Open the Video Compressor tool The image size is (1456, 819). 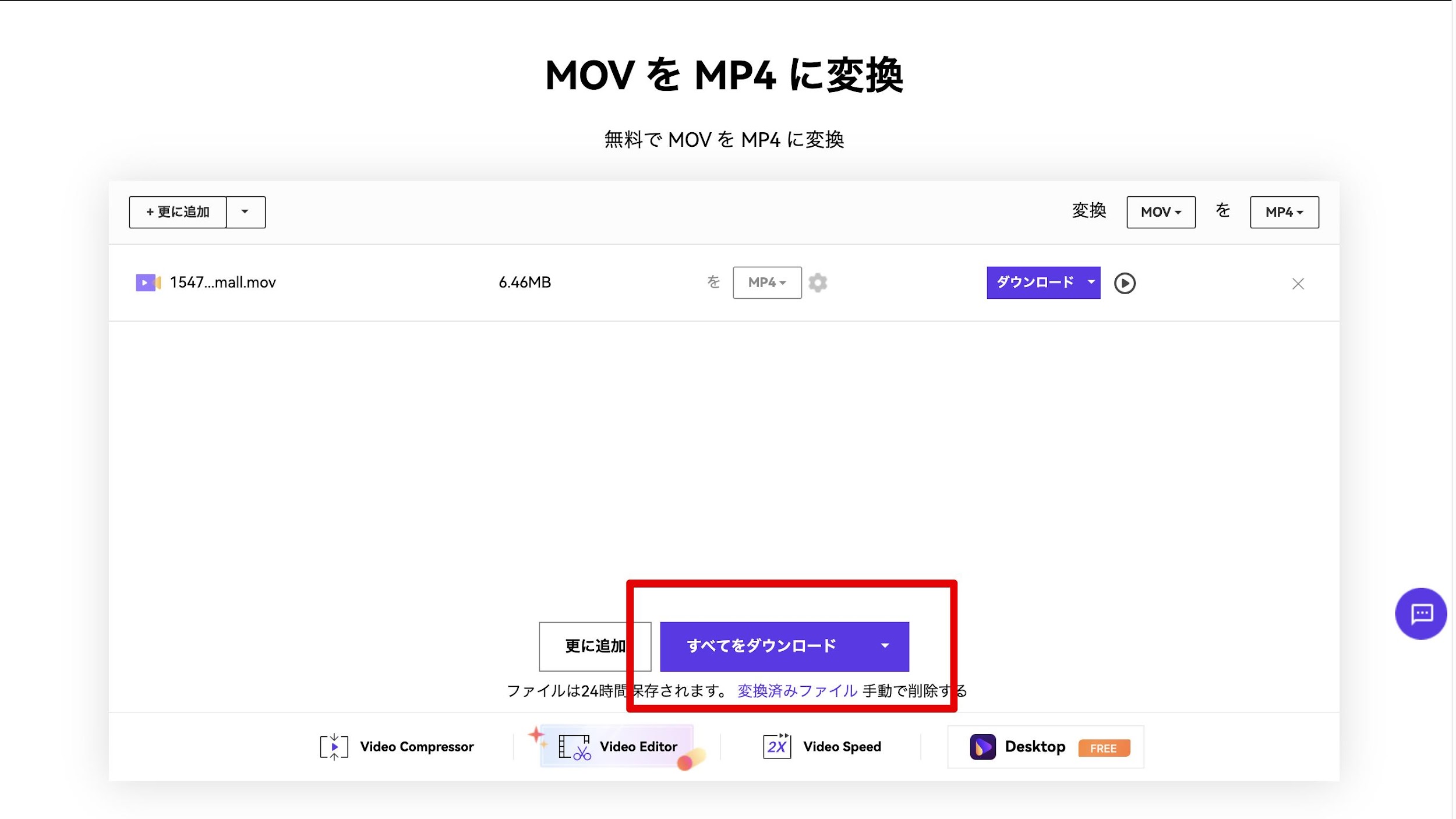397,747
